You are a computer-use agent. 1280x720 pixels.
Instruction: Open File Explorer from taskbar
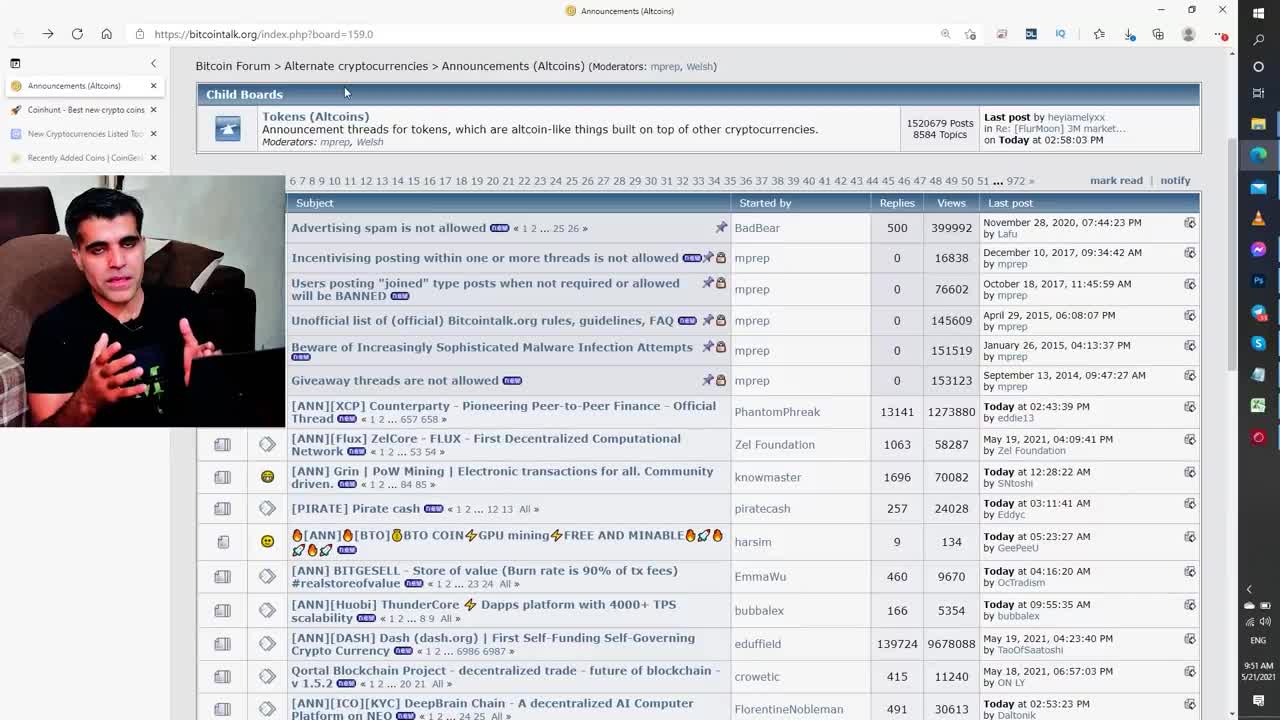pyautogui.click(x=1258, y=124)
